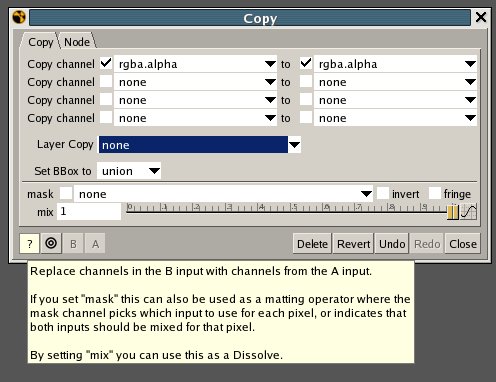This screenshot has height=382, width=496.
Task: Click the Revert button
Action: (x=353, y=244)
